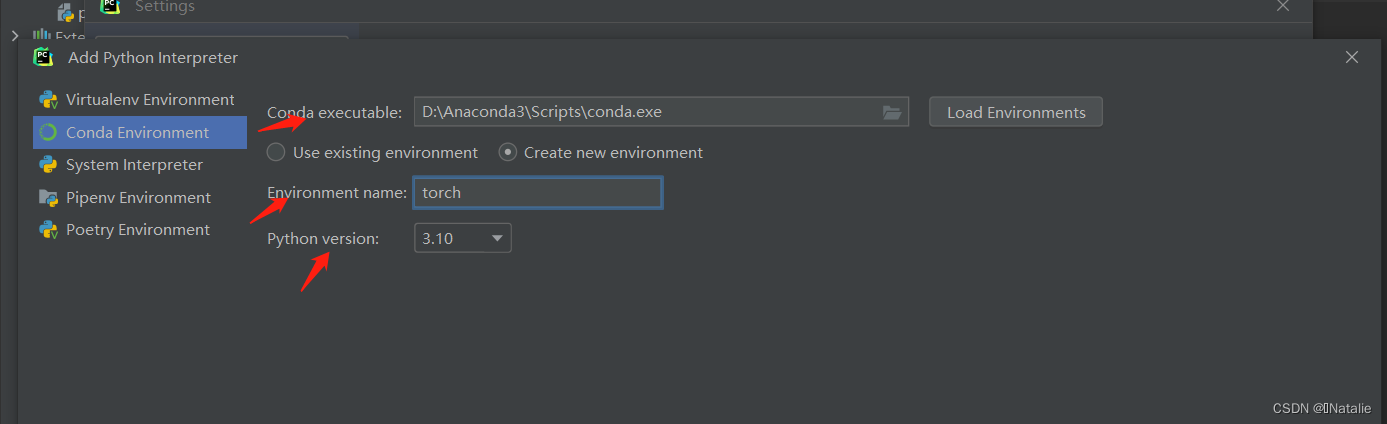Image resolution: width=1387 pixels, height=424 pixels.
Task: Expand the External Libraries tree node chevron
Action: tap(14, 36)
